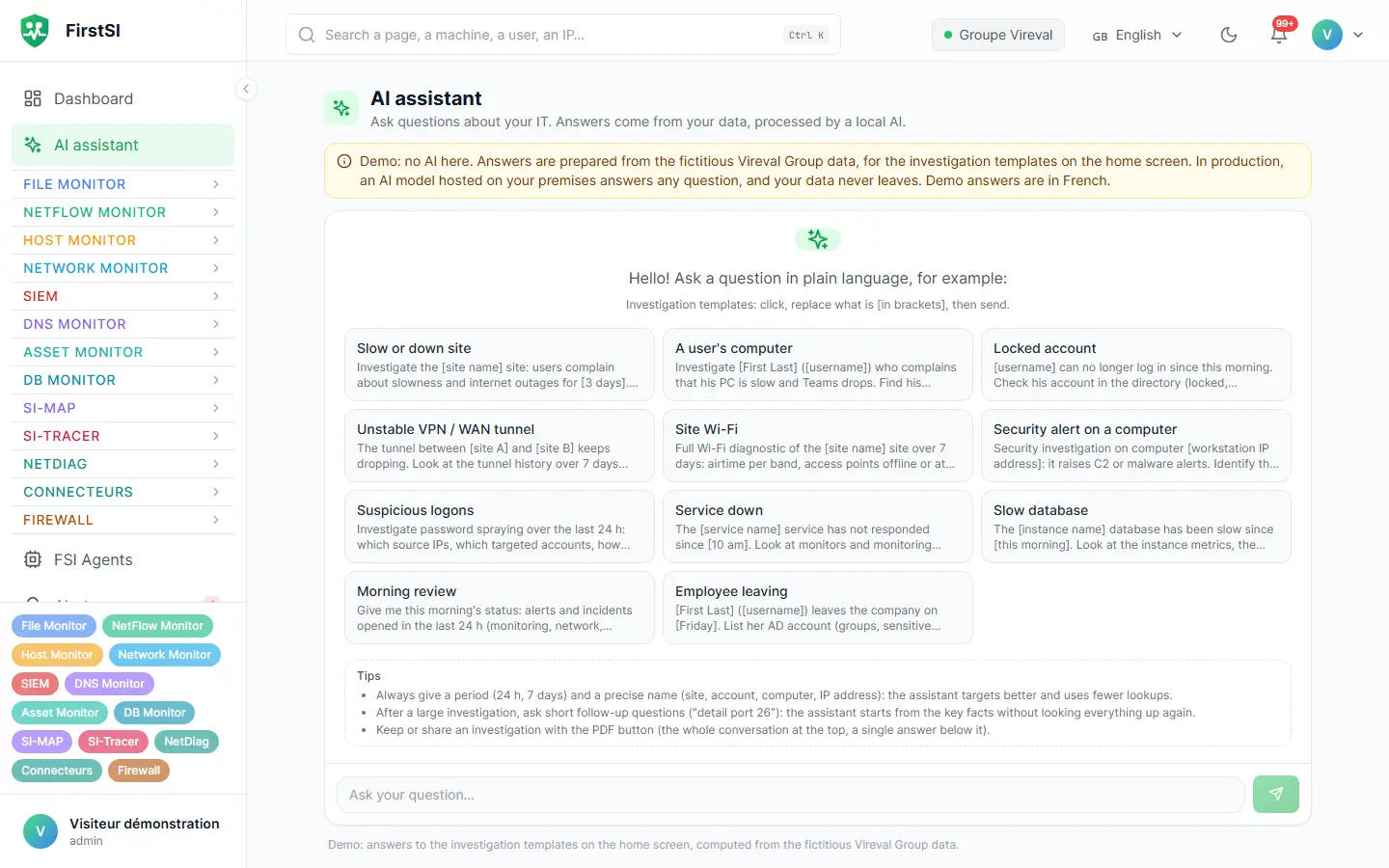Focus the top search bar field
The image size is (1389, 868).
click(x=563, y=35)
